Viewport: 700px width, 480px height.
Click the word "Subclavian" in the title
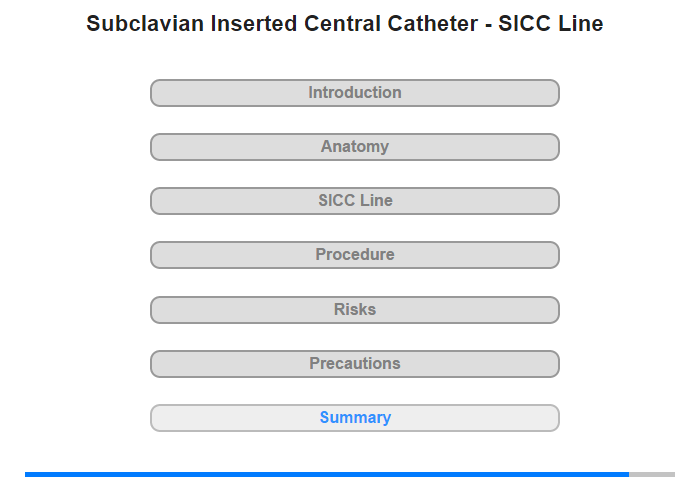(145, 23)
